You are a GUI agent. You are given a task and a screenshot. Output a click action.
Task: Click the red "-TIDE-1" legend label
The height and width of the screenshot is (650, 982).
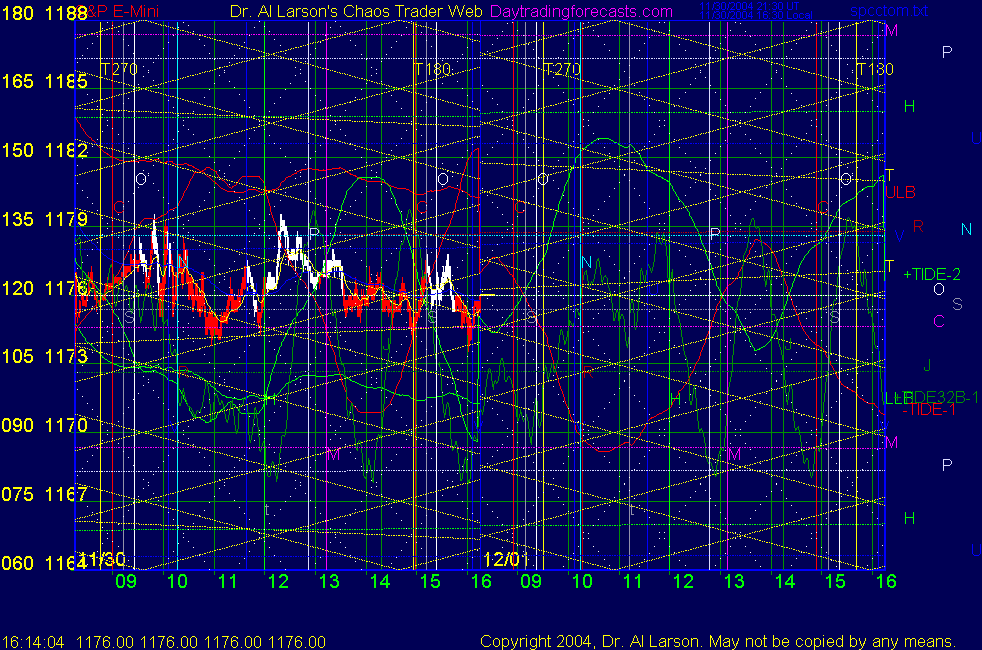click(929, 410)
